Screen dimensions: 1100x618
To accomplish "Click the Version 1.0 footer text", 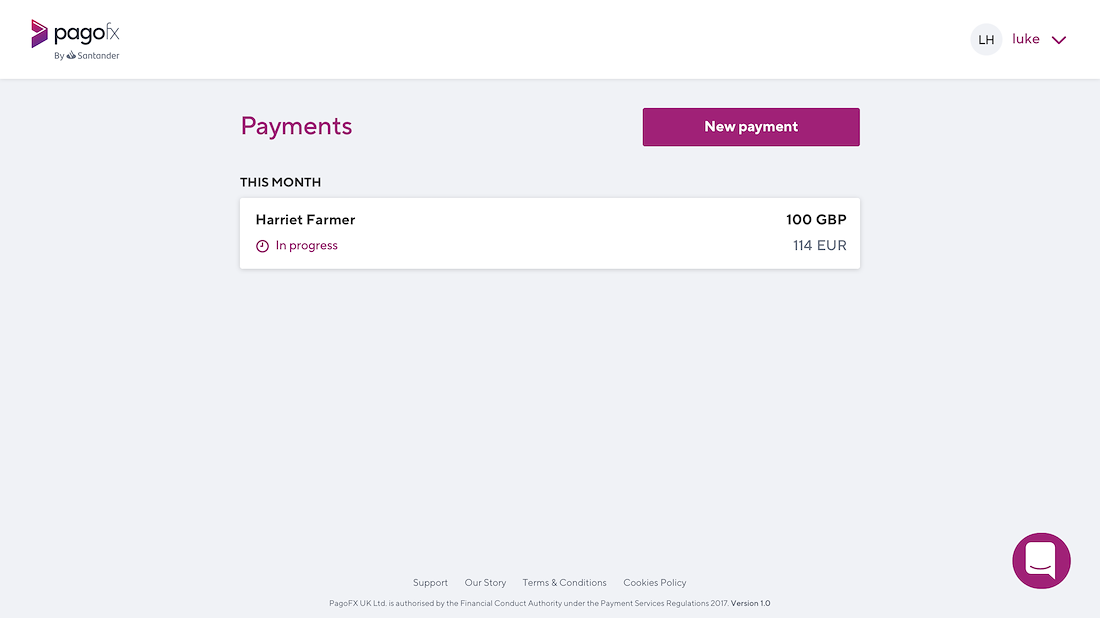I will (750, 603).
